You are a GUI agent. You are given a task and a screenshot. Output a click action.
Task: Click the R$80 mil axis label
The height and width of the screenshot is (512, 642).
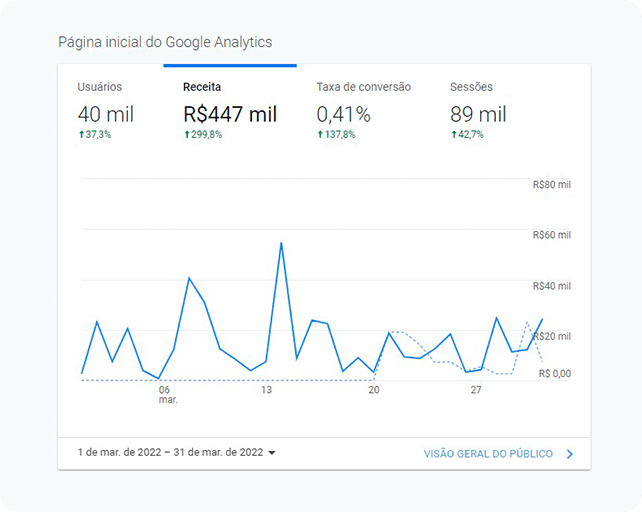552,185
